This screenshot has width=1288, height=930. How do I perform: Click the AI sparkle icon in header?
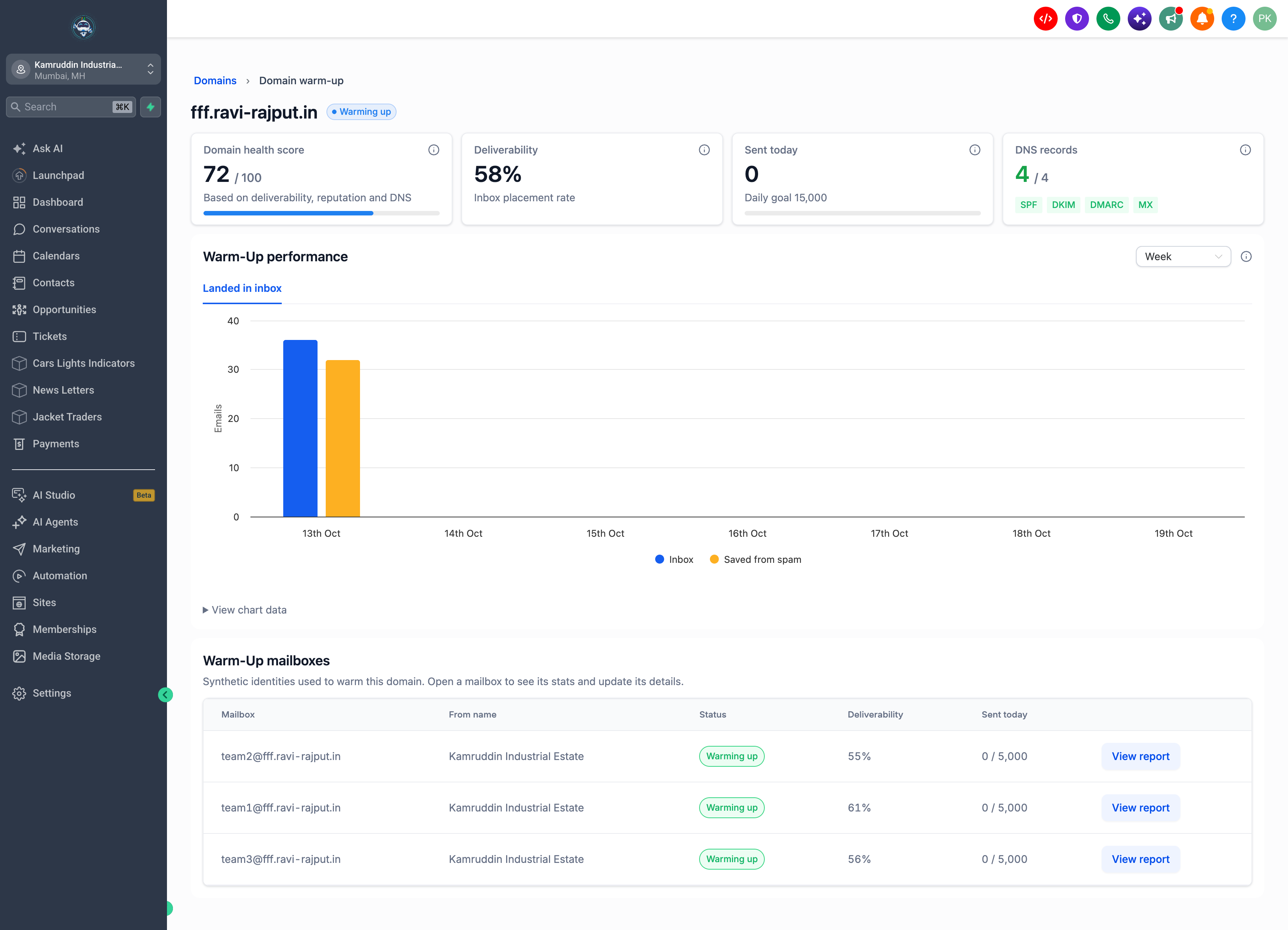click(1139, 19)
